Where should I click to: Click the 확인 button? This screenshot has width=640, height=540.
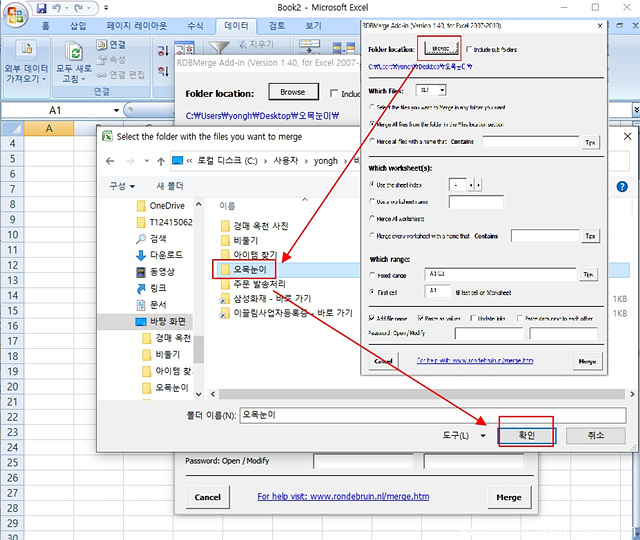pos(526,436)
